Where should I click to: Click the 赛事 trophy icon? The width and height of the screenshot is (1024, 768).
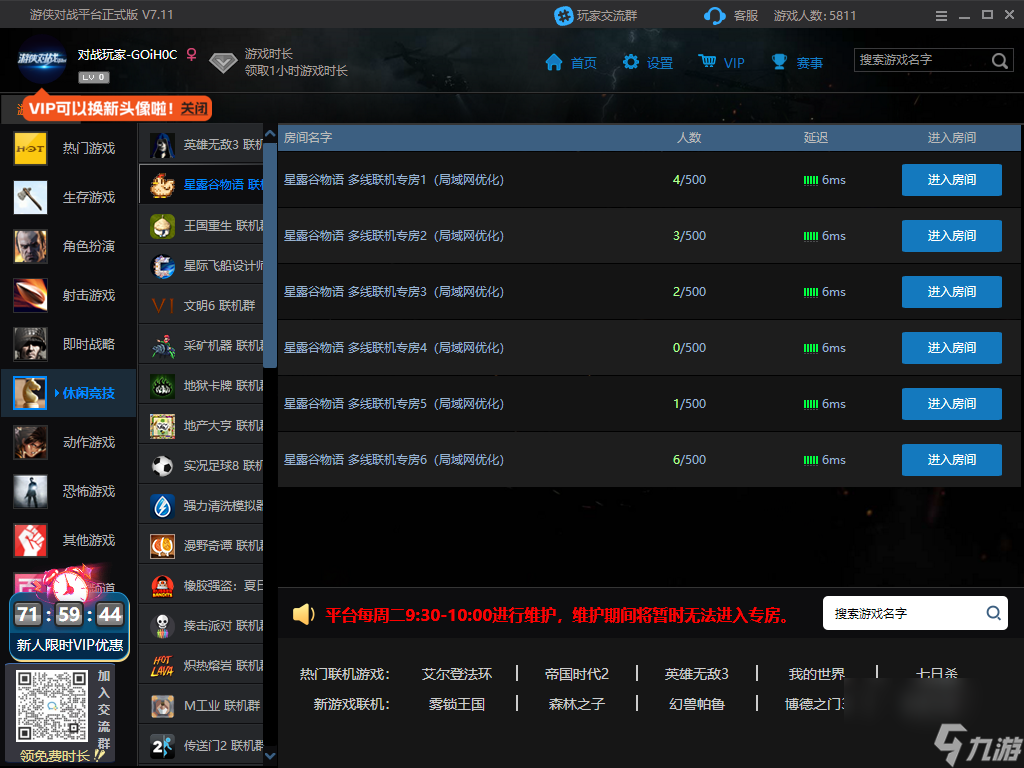pyautogui.click(x=780, y=62)
